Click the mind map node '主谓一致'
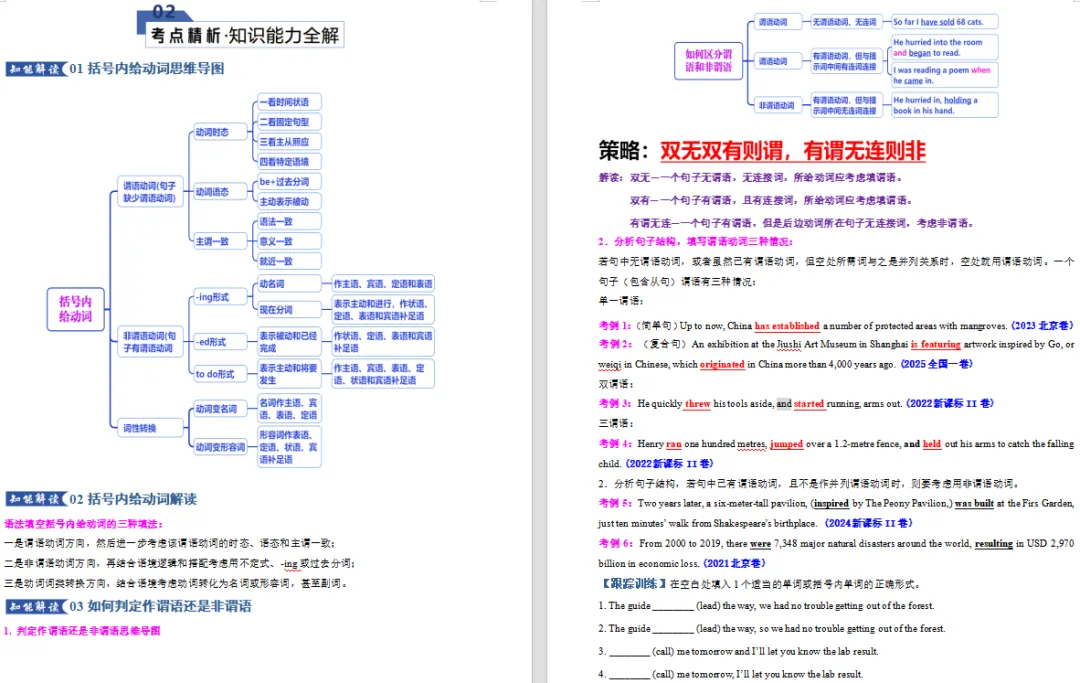 (x=218, y=241)
